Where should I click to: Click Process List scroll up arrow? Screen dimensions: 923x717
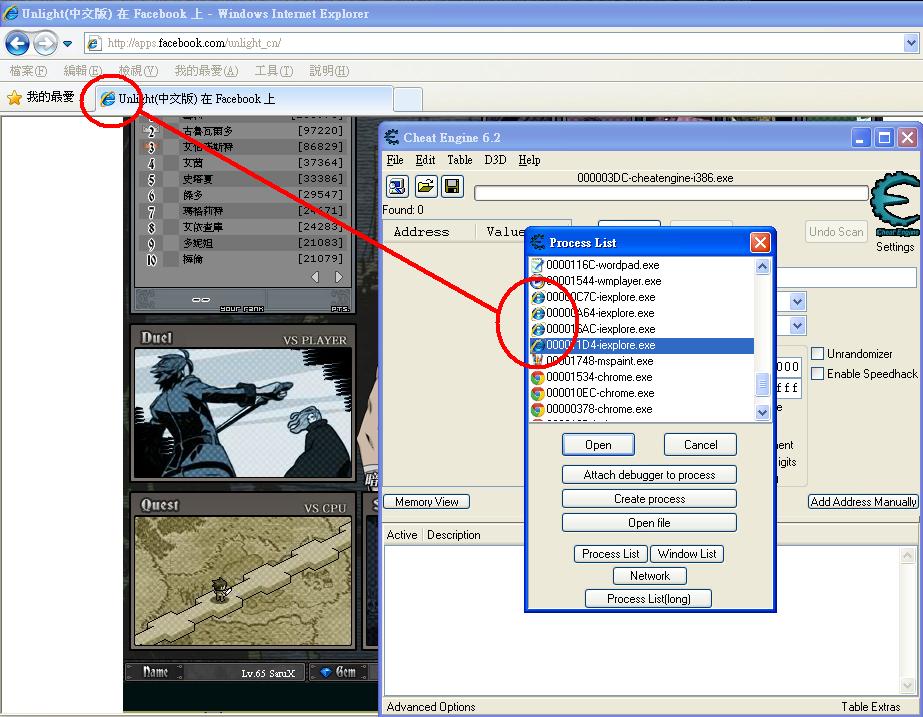762,267
